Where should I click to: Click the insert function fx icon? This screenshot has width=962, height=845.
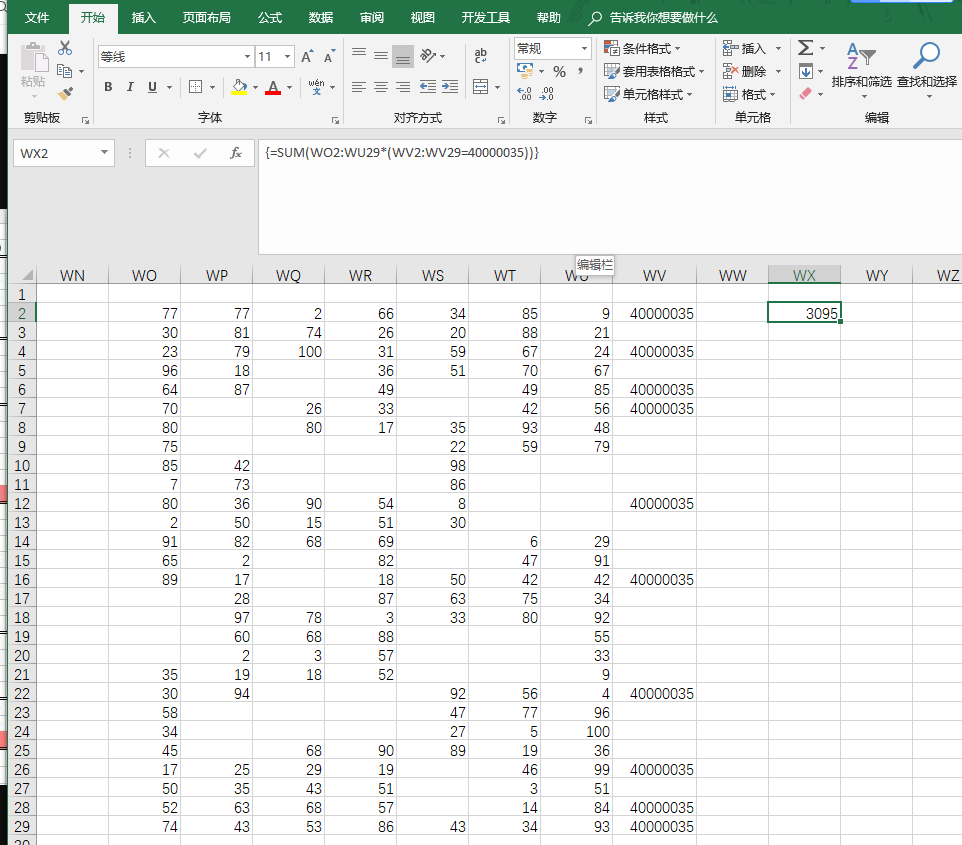pos(236,153)
